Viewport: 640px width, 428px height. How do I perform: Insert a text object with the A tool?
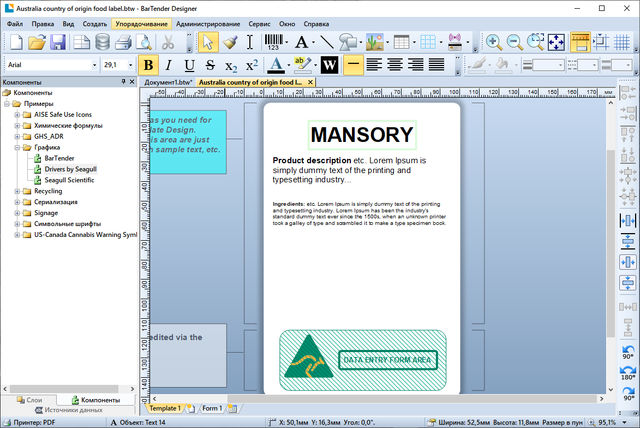301,42
